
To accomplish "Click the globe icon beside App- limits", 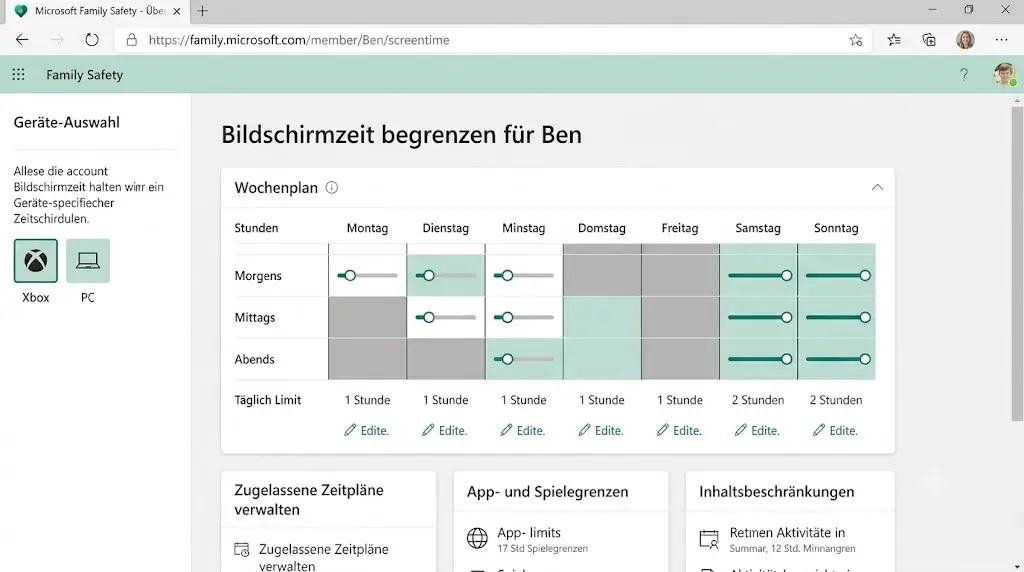I will click(x=477, y=538).
